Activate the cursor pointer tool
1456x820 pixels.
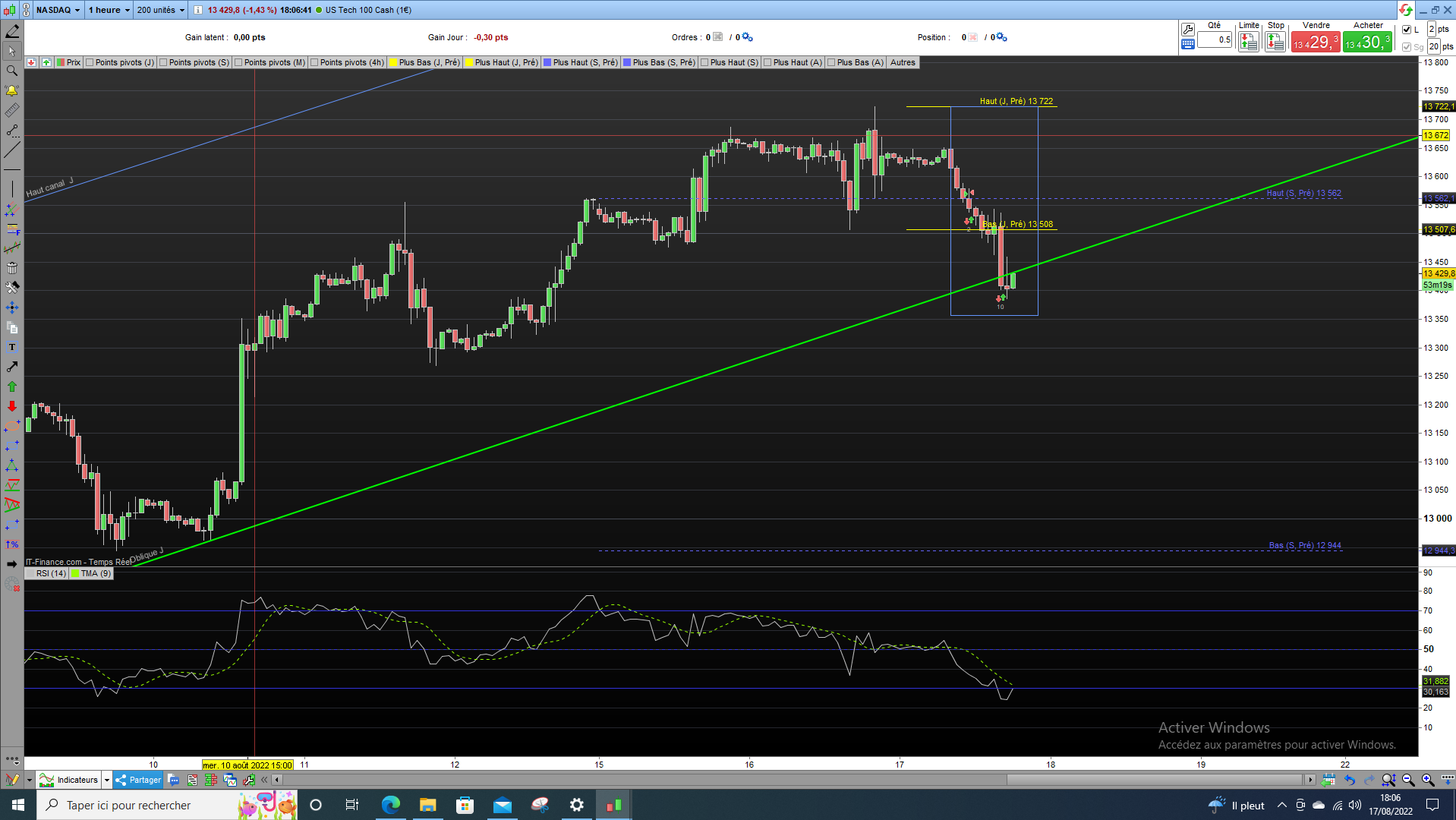point(12,52)
